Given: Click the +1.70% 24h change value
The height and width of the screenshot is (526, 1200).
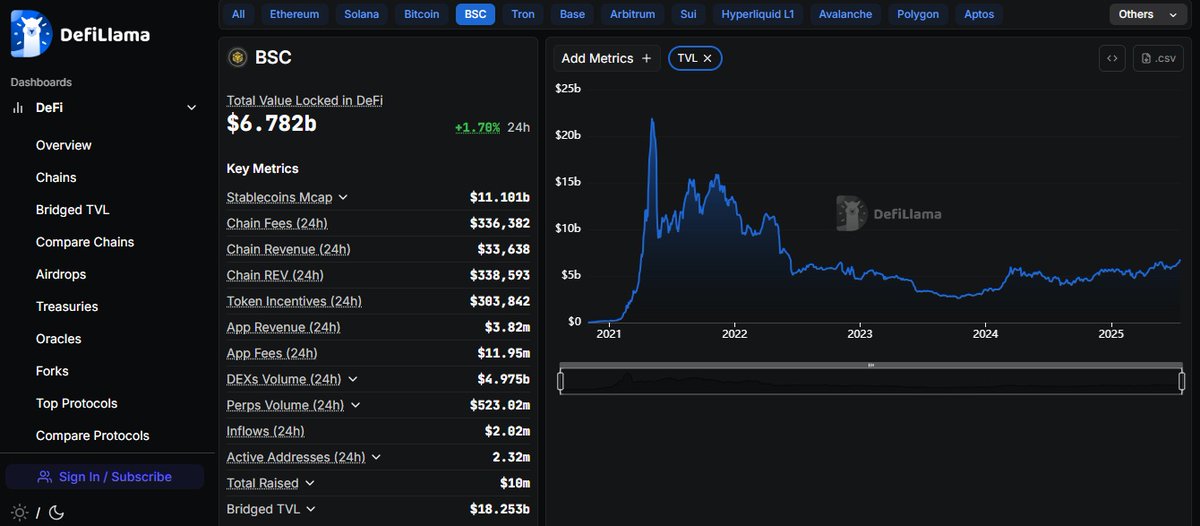Looking at the screenshot, I should (x=477, y=128).
